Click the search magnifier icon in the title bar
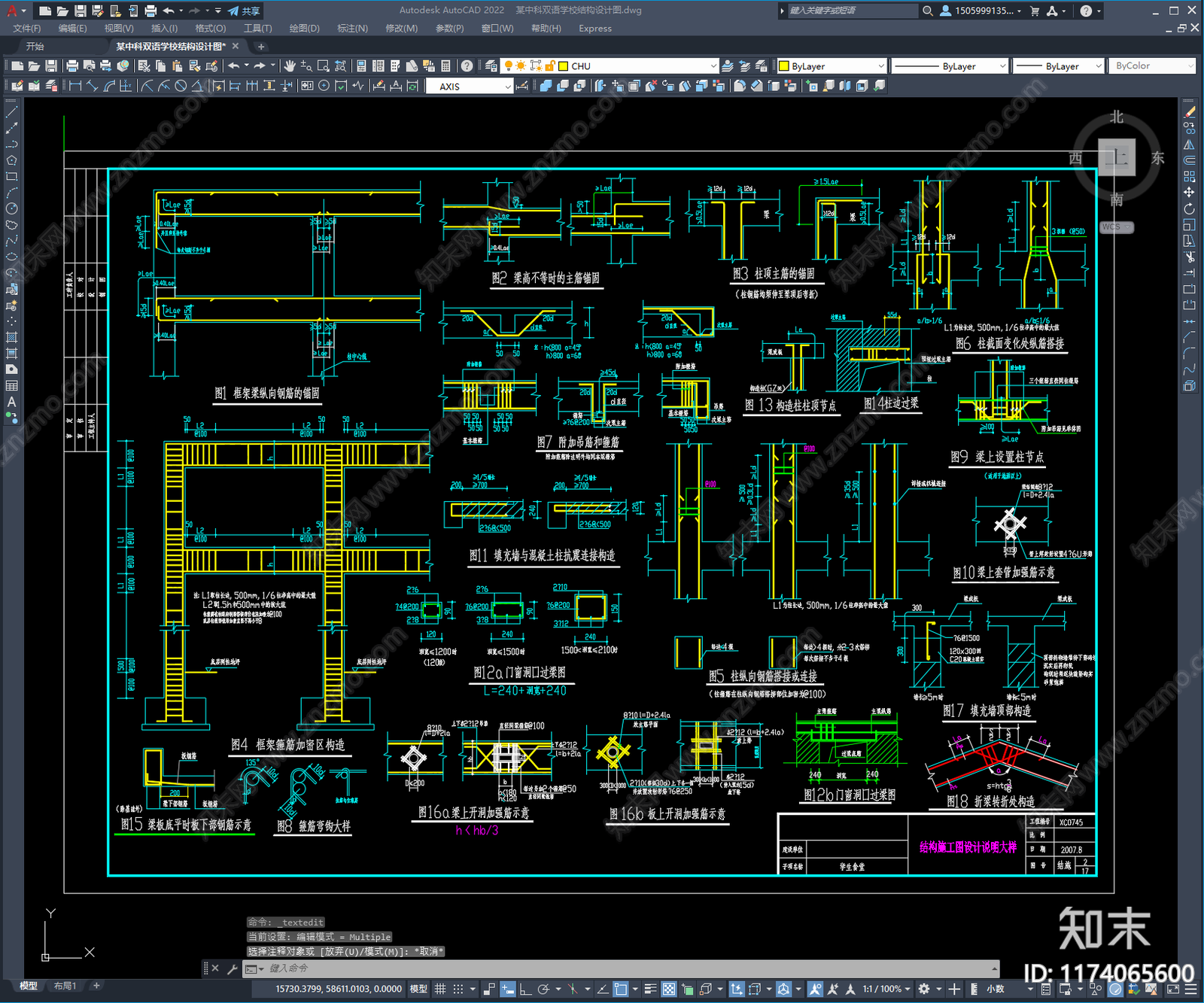The height and width of the screenshot is (1003, 1204). (928, 11)
